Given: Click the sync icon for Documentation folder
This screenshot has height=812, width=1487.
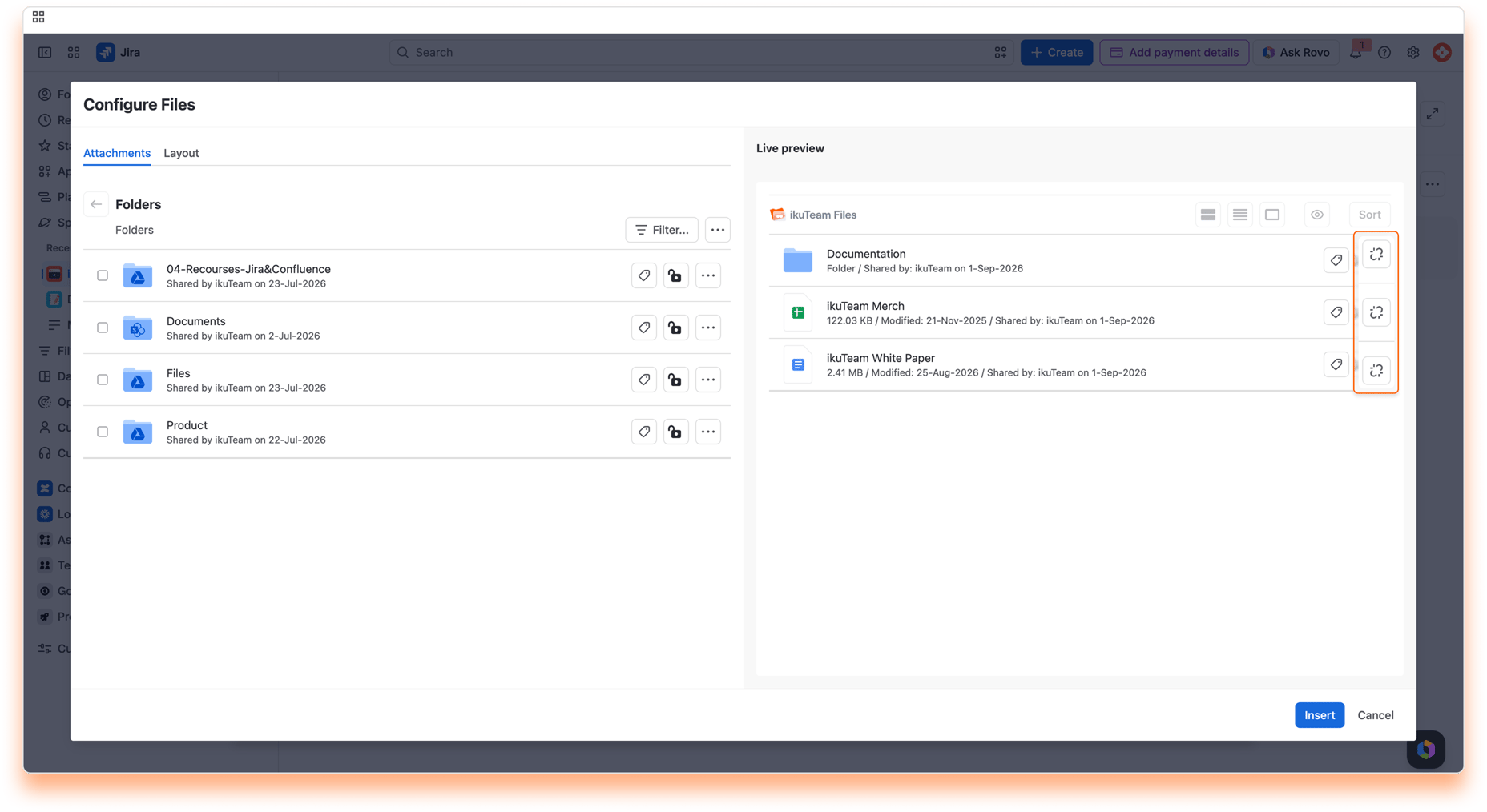Looking at the screenshot, I should click(1376, 255).
